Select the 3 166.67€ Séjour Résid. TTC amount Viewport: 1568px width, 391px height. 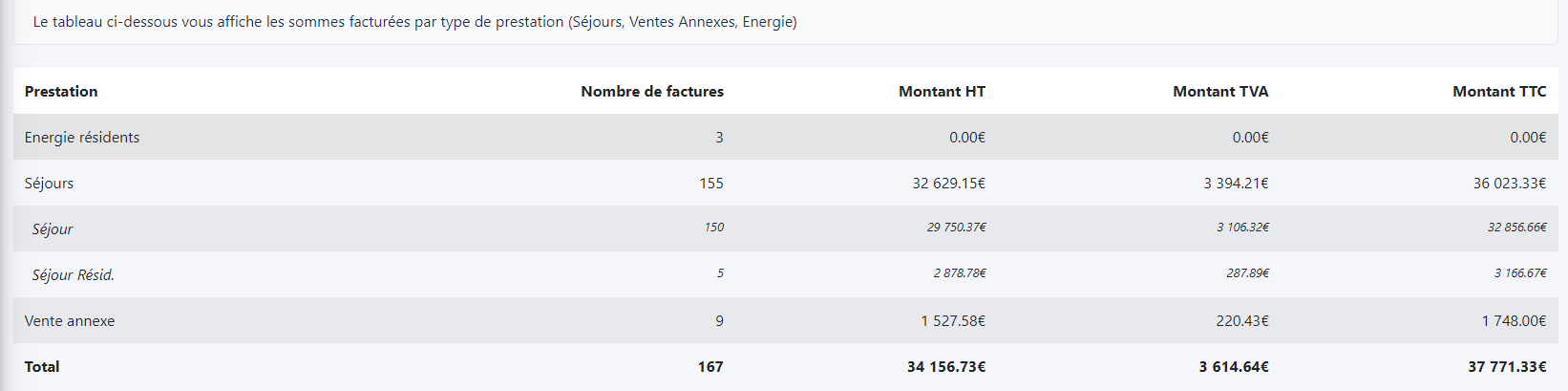tap(1520, 273)
